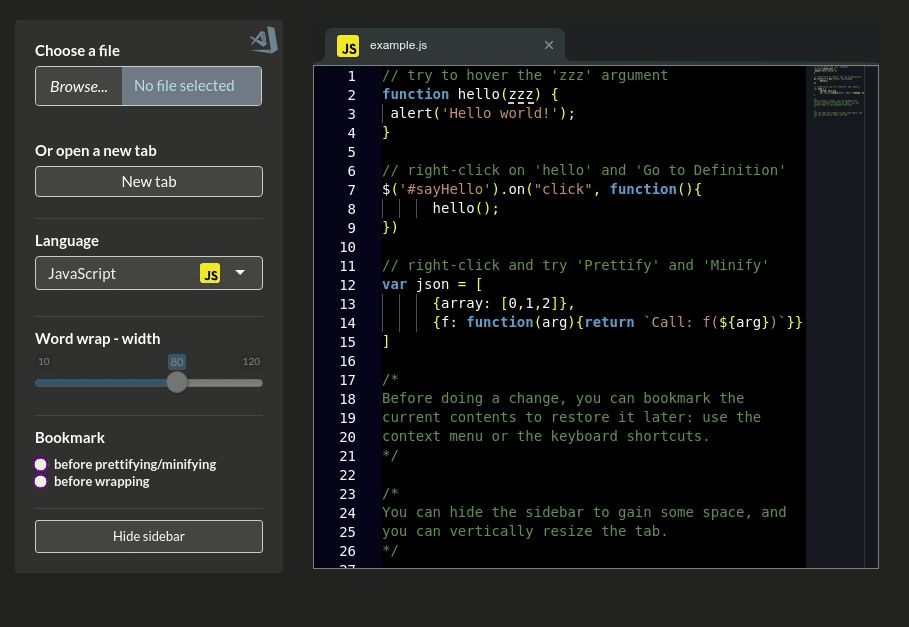Viewport: 909px width, 627px height.
Task: Switch to the example.js tab
Action: click(x=400, y=45)
